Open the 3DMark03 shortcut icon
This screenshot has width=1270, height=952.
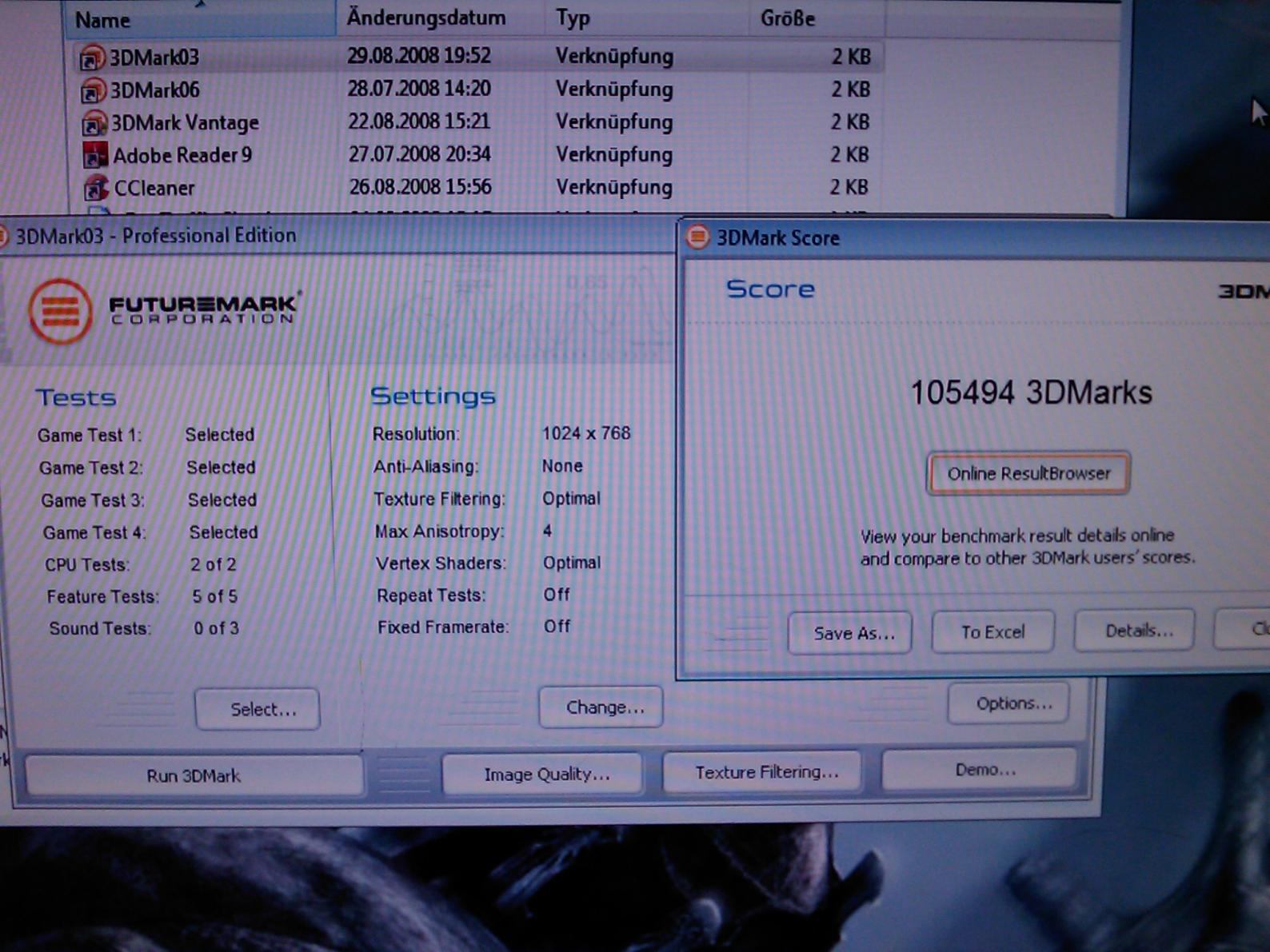coord(92,58)
